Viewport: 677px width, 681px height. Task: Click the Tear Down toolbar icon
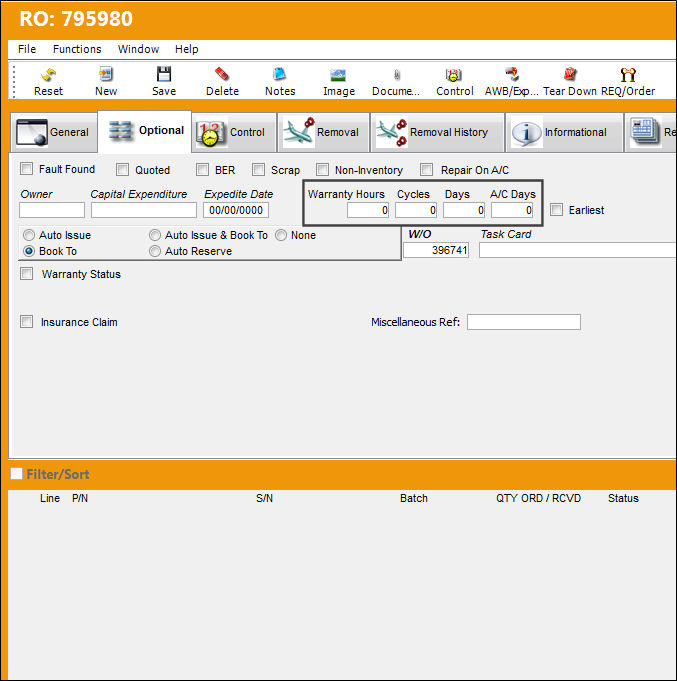pos(570,81)
